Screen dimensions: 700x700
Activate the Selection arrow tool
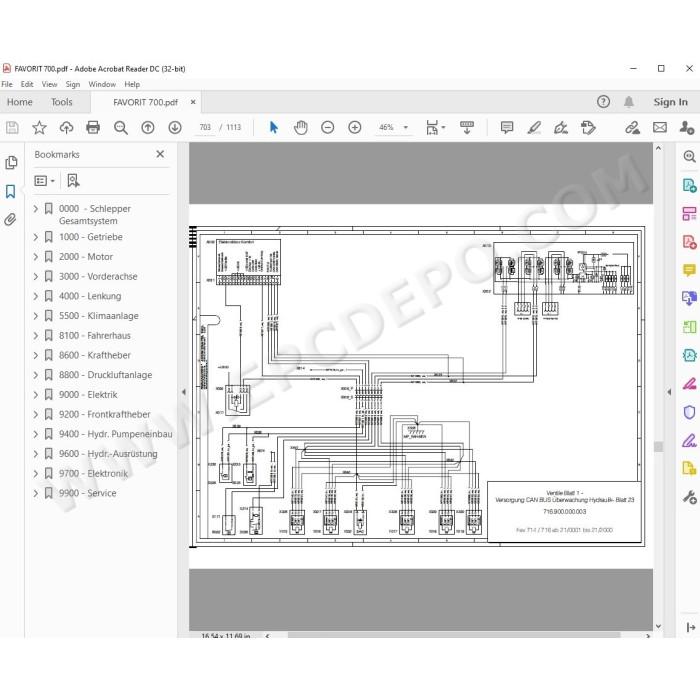274,128
